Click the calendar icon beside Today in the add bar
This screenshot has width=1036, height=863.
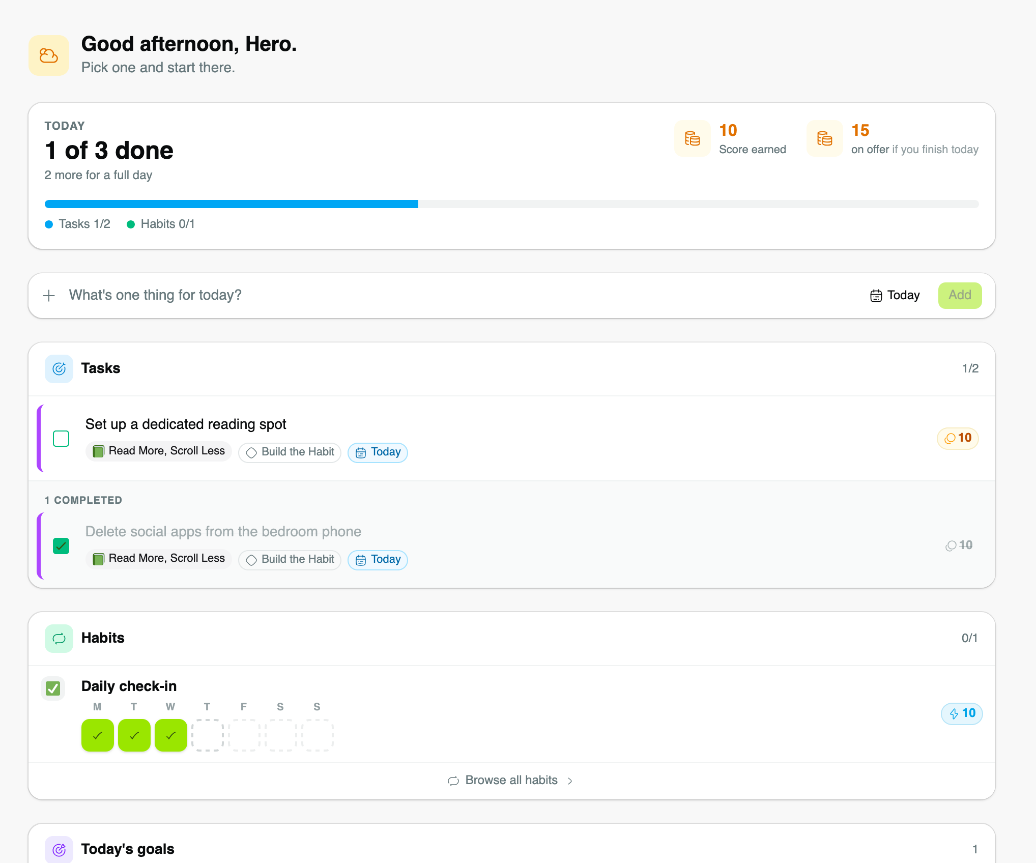pos(875,295)
